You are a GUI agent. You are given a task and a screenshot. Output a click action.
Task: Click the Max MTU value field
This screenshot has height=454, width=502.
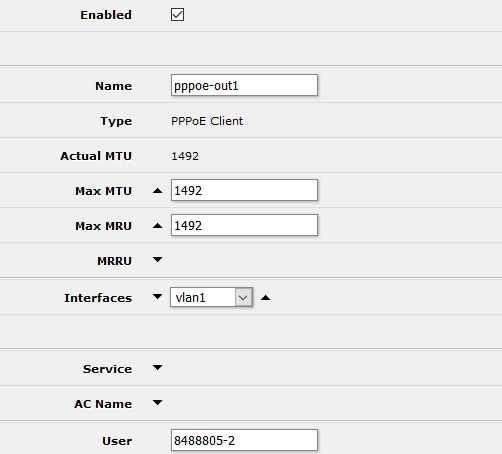(x=244, y=190)
